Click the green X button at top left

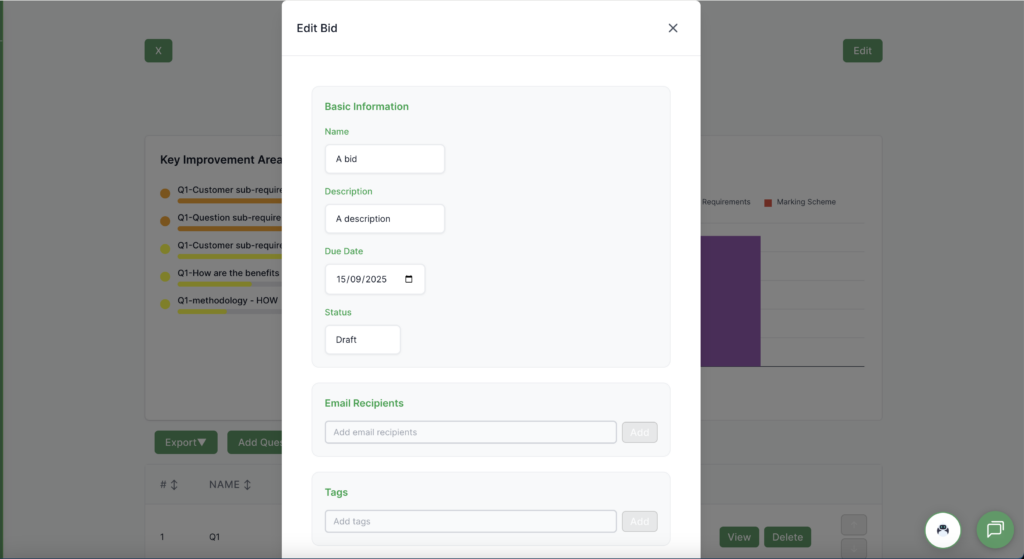(158, 51)
